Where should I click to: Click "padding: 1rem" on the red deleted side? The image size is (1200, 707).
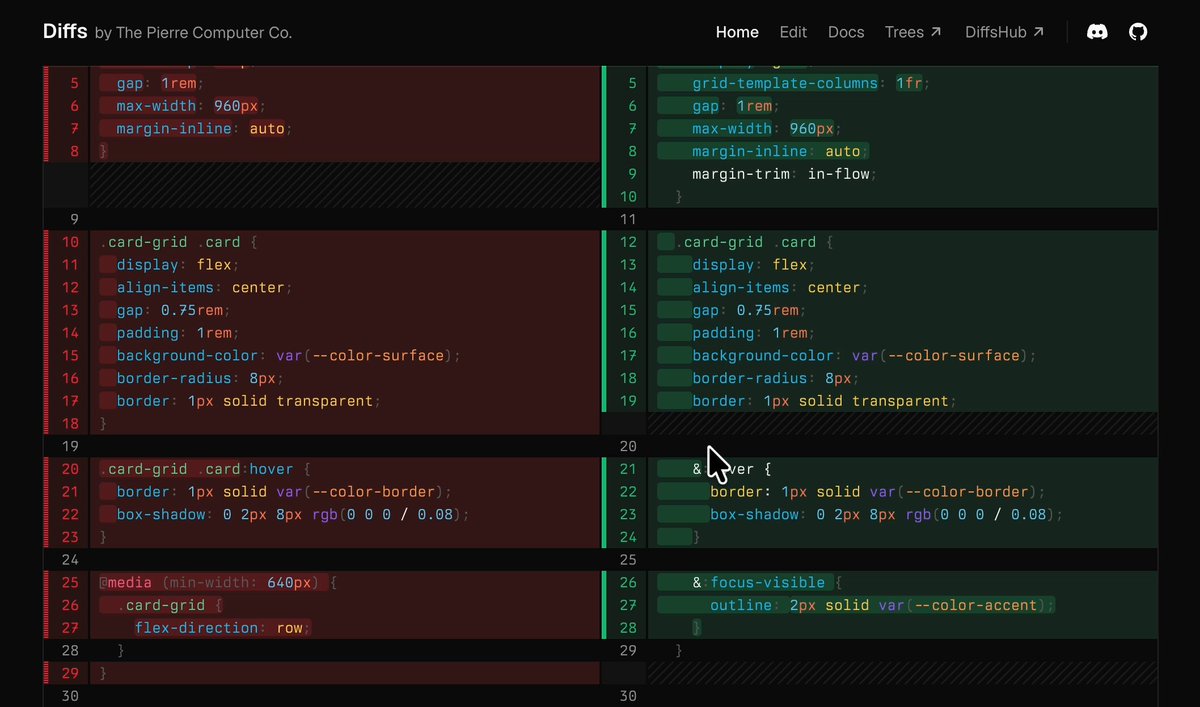tap(178, 333)
